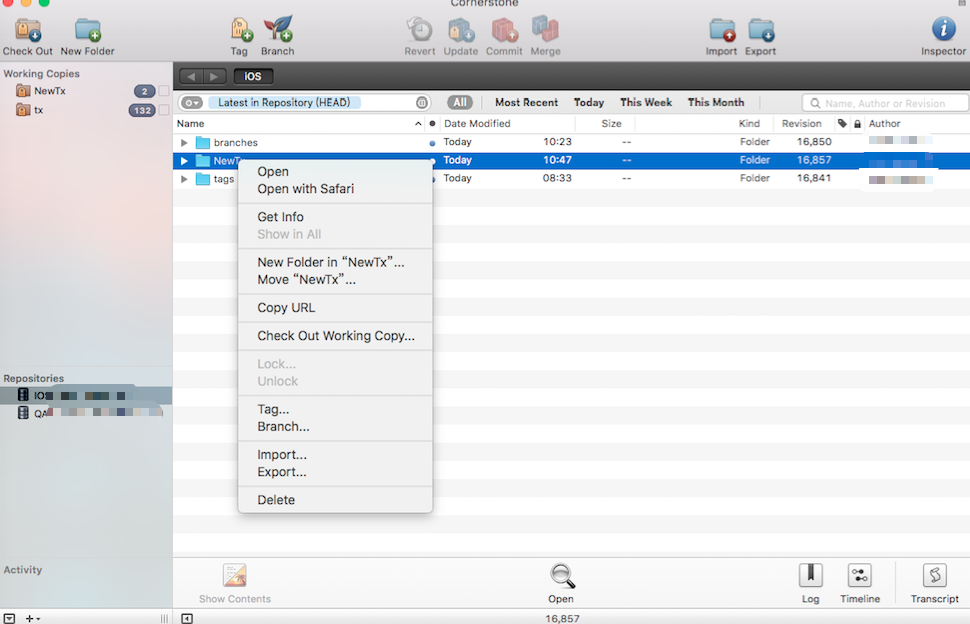Collapse the bottom pane toggle beside status bar
Viewport: 970px width, 624px height.
click(187, 618)
